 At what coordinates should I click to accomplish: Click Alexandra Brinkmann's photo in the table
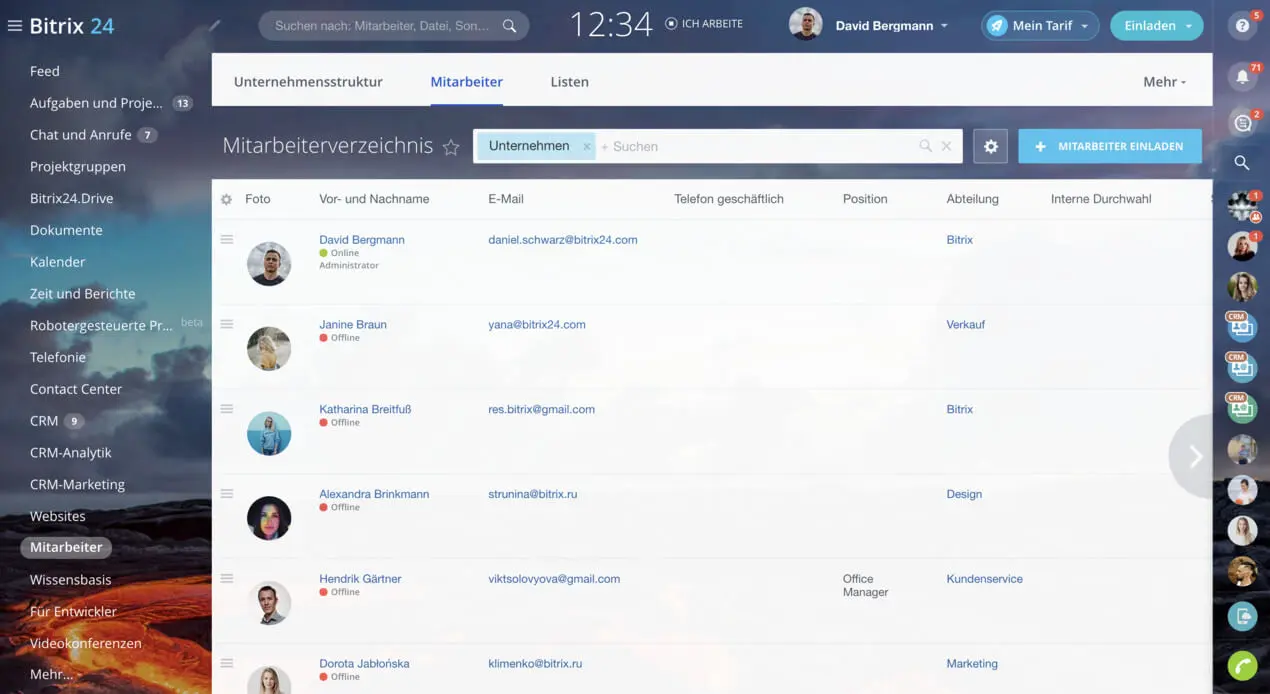pos(269,518)
